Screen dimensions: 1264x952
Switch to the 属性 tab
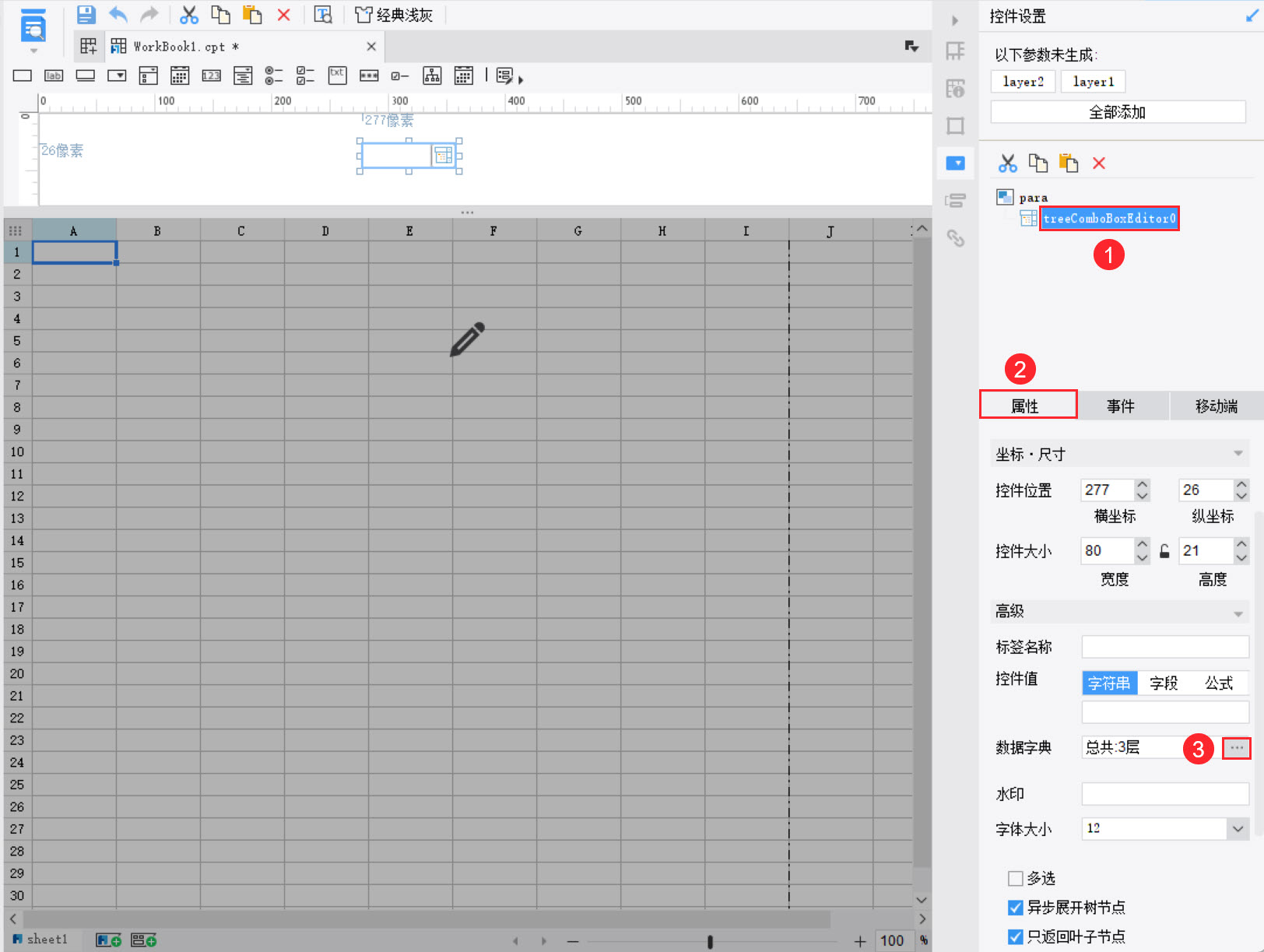[1028, 405]
